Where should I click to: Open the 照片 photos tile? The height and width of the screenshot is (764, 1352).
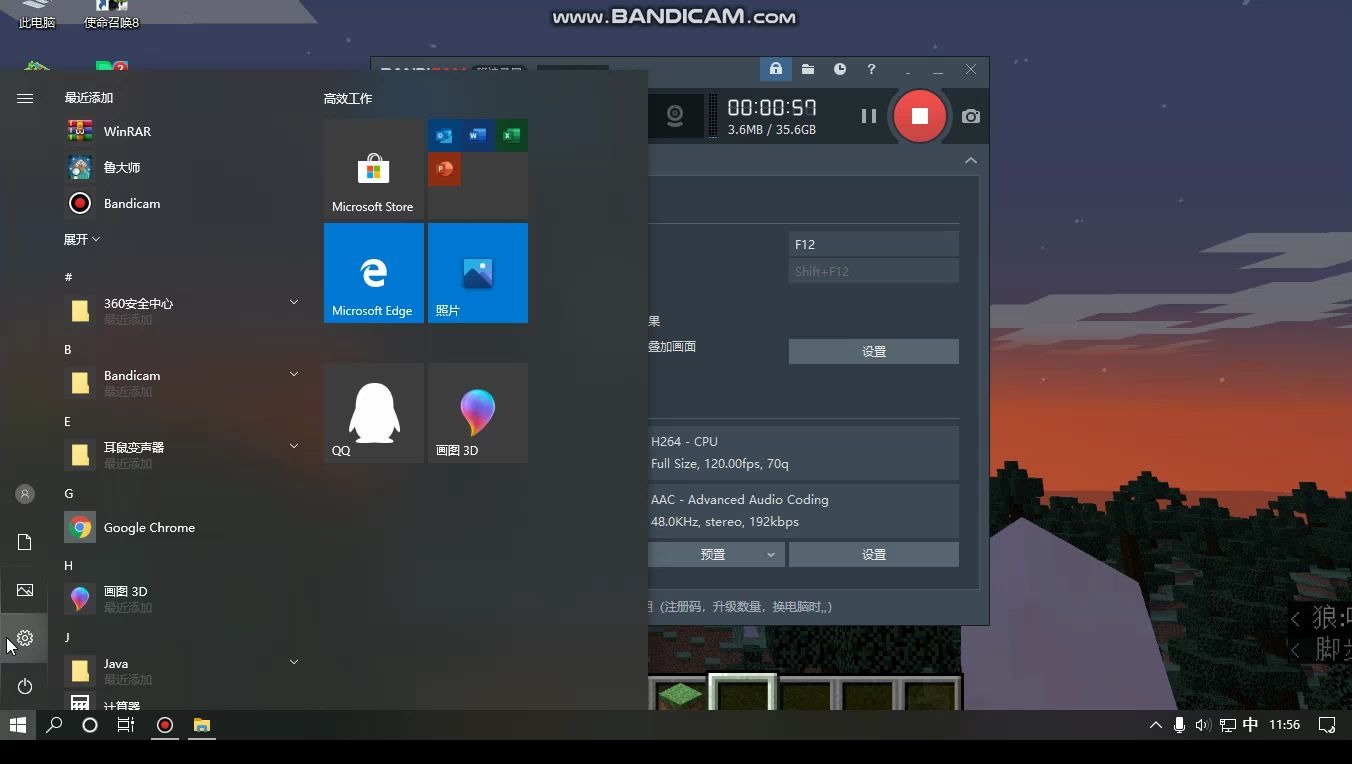click(x=478, y=273)
